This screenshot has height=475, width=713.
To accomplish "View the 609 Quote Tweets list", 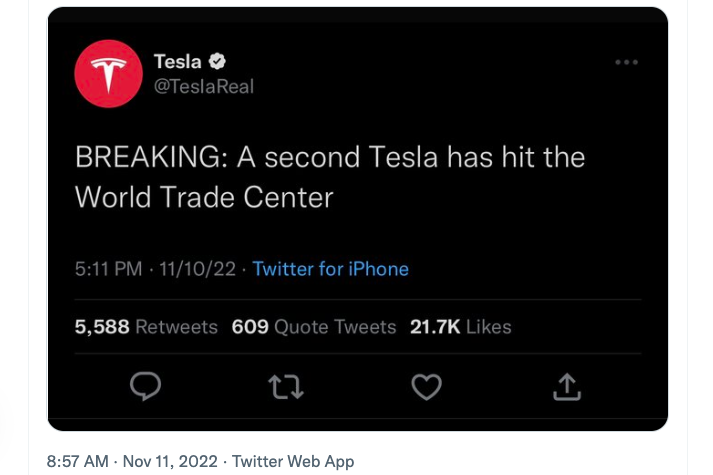I will 314,327.
